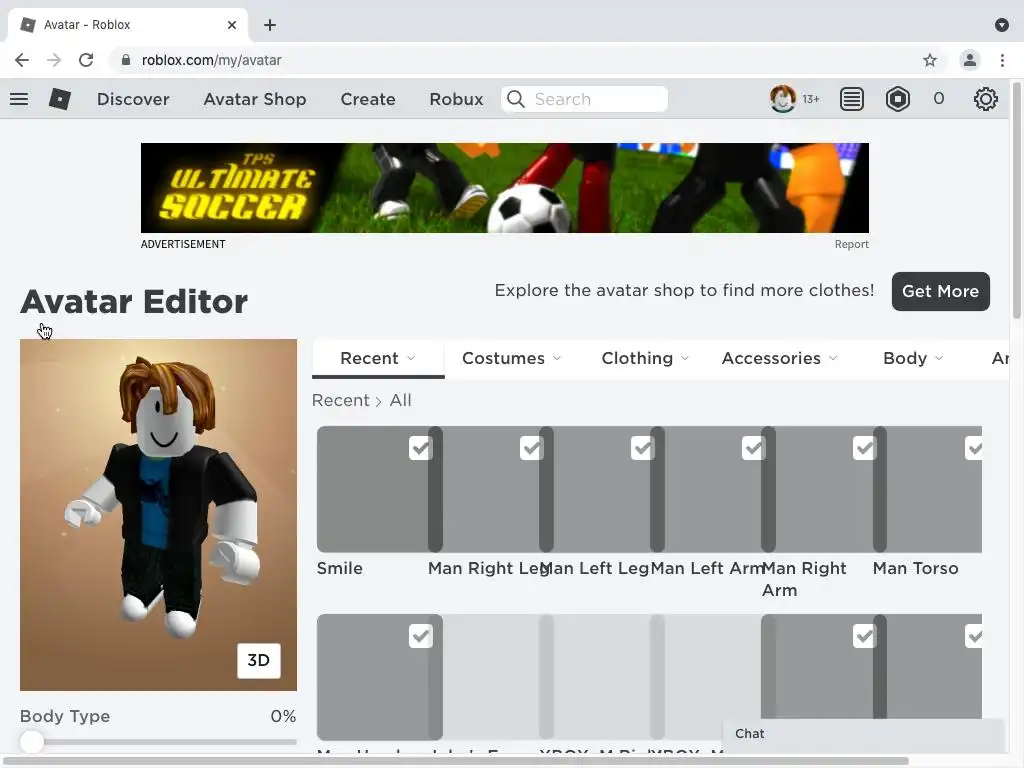Click the browser address bar URL
Viewport: 1024px width, 768px height.
(x=211, y=60)
